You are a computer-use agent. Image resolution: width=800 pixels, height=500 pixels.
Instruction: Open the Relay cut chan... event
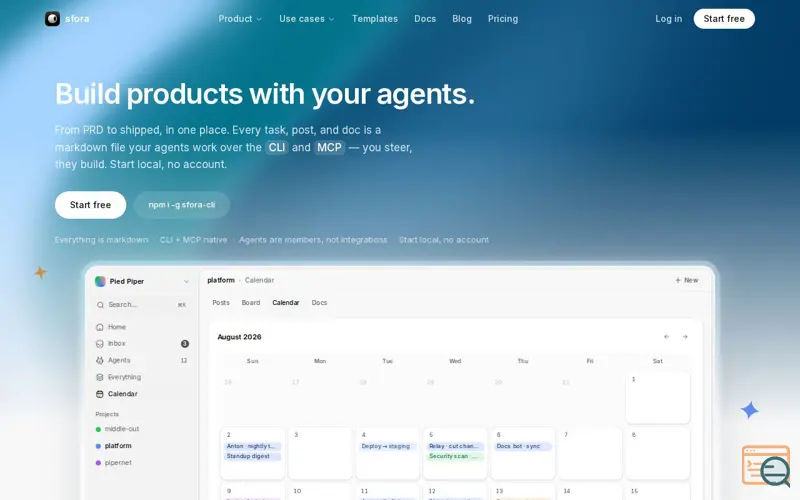coord(455,446)
